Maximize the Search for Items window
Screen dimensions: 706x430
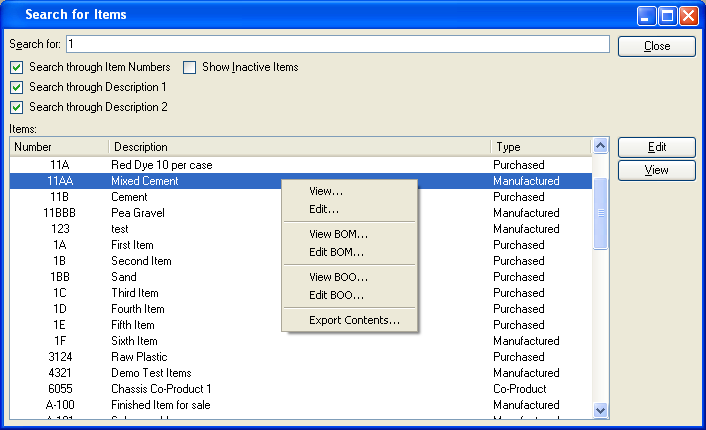tap(668, 15)
